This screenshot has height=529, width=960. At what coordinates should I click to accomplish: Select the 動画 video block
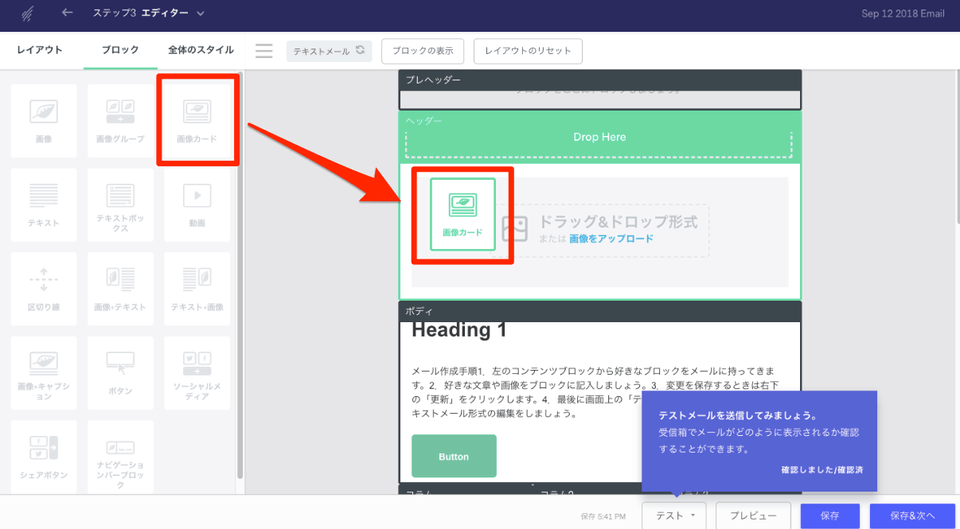pos(197,204)
